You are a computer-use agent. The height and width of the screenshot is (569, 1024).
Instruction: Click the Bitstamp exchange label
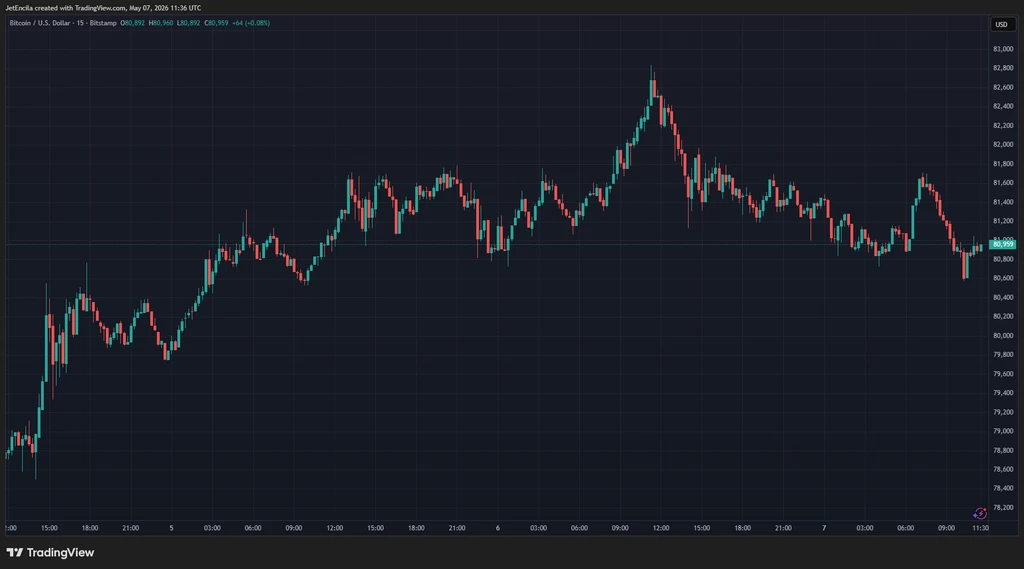coord(103,23)
